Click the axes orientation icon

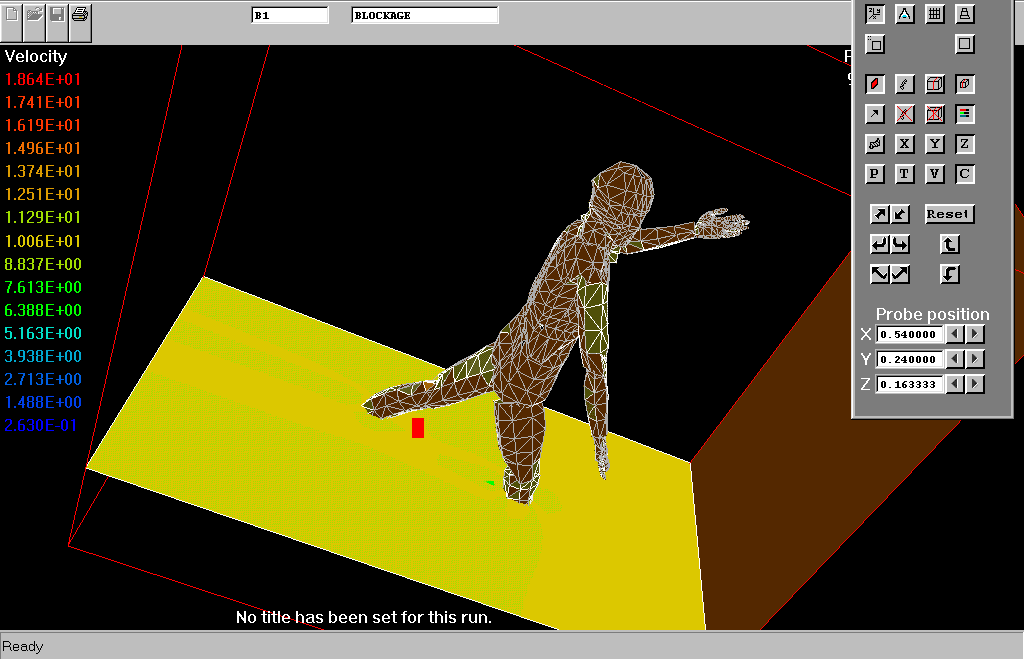pos(875,14)
